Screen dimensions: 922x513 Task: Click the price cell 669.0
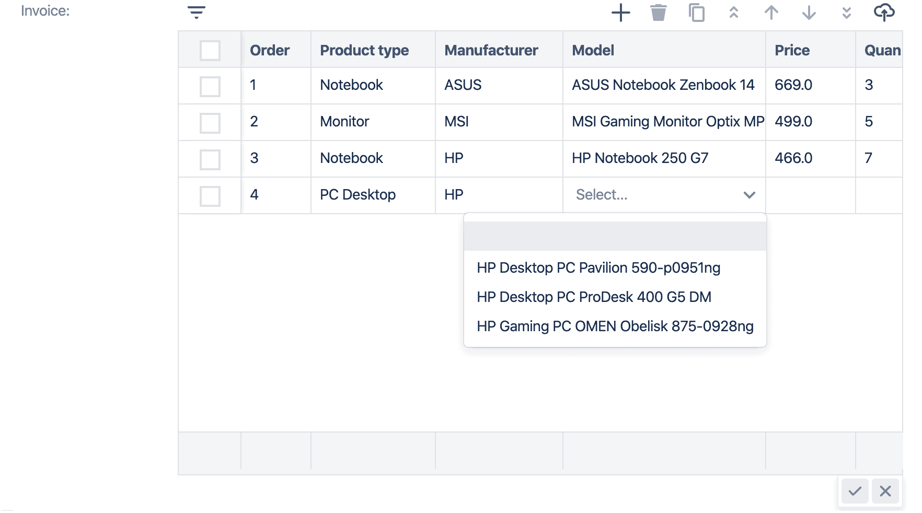(x=811, y=85)
